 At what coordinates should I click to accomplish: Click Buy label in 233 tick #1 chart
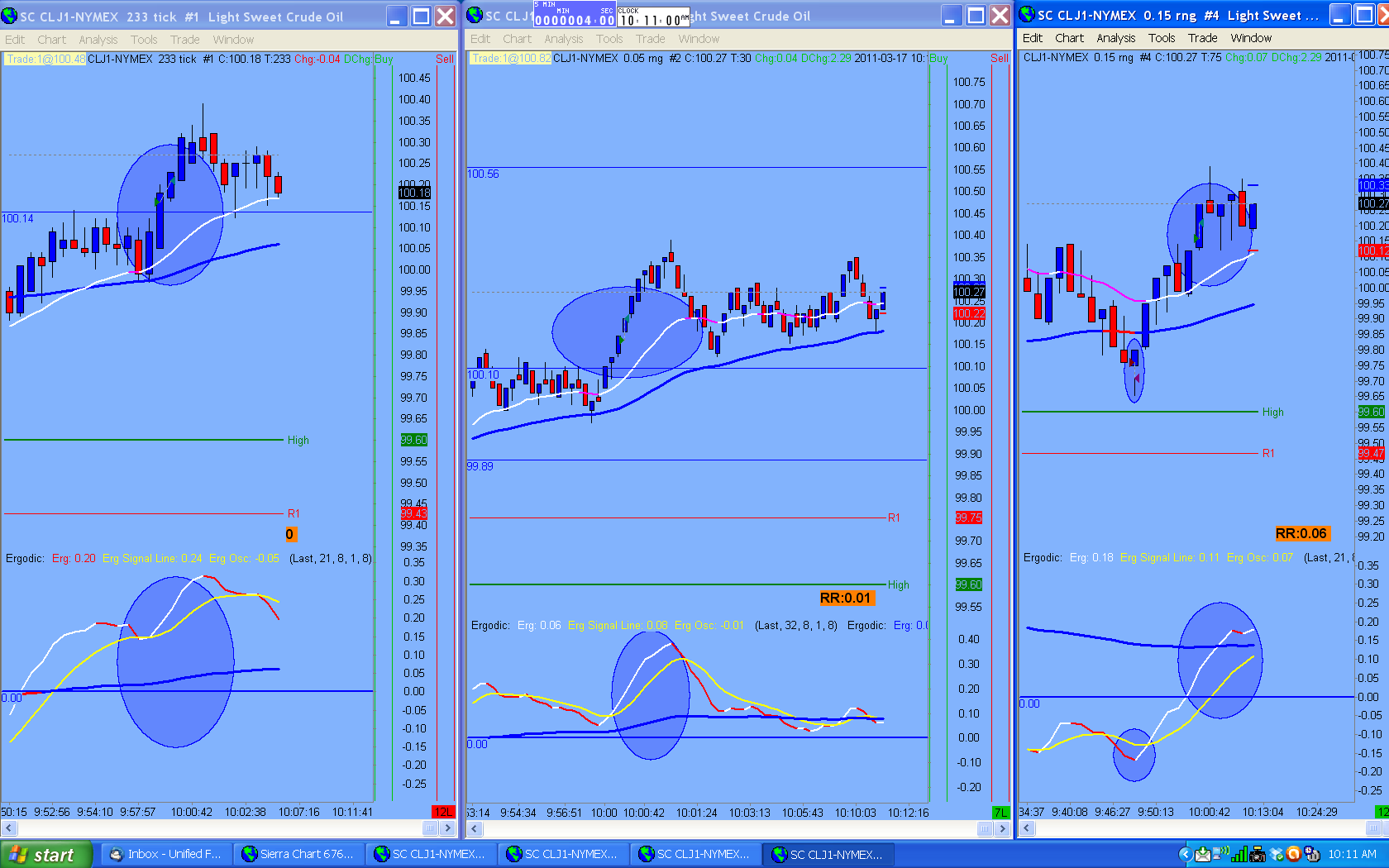(384, 59)
